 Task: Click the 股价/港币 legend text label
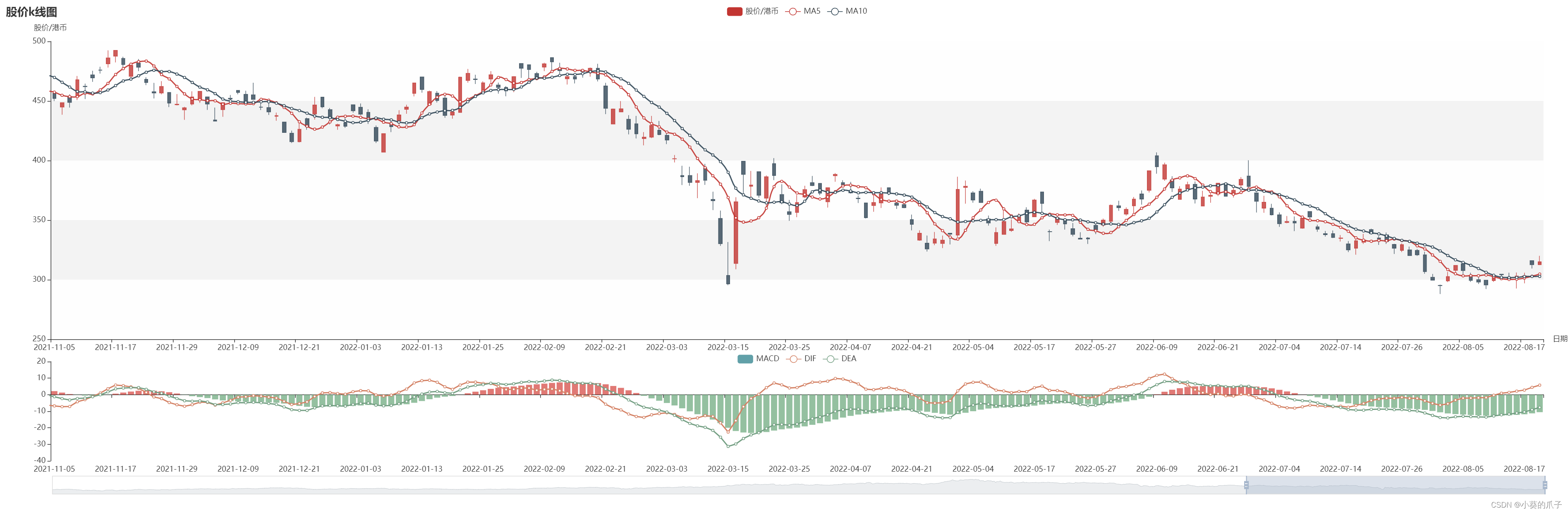(x=761, y=11)
